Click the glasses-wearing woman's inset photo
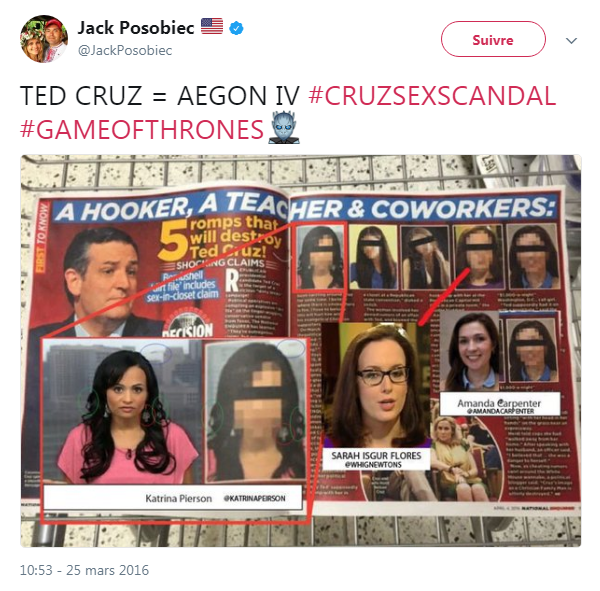 pyautogui.click(x=377, y=385)
